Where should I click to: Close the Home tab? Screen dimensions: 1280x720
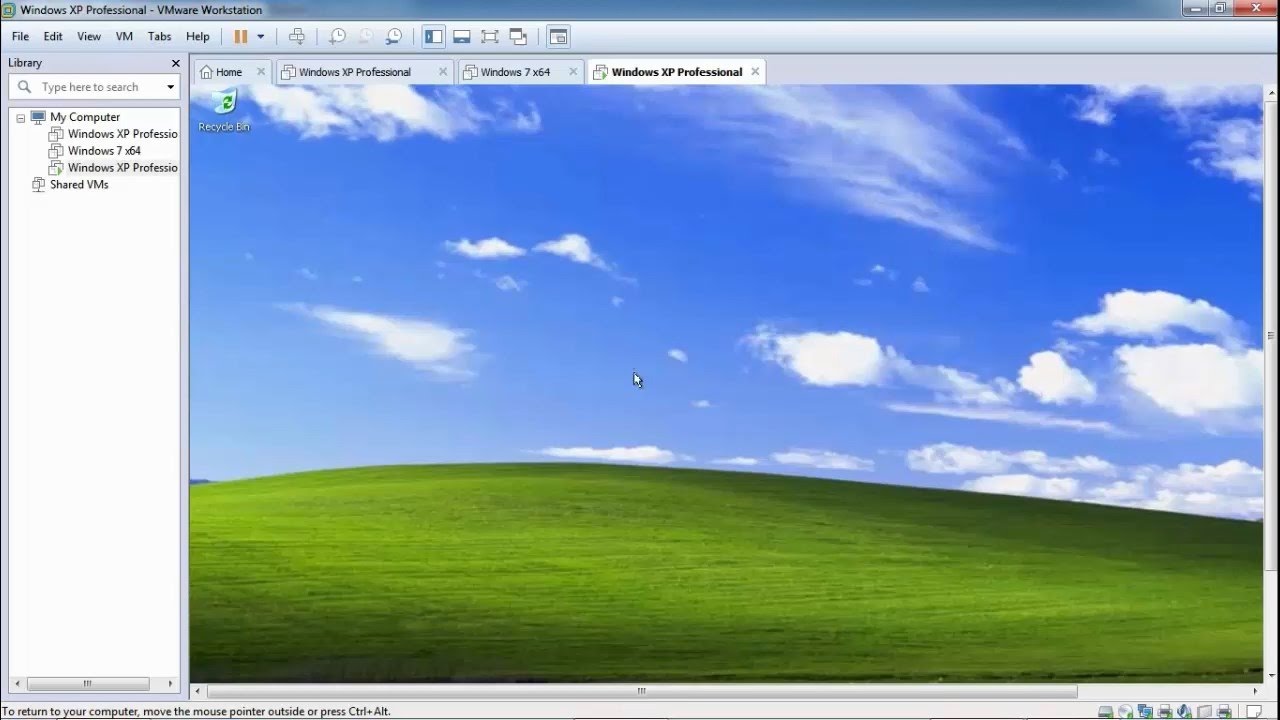point(261,72)
